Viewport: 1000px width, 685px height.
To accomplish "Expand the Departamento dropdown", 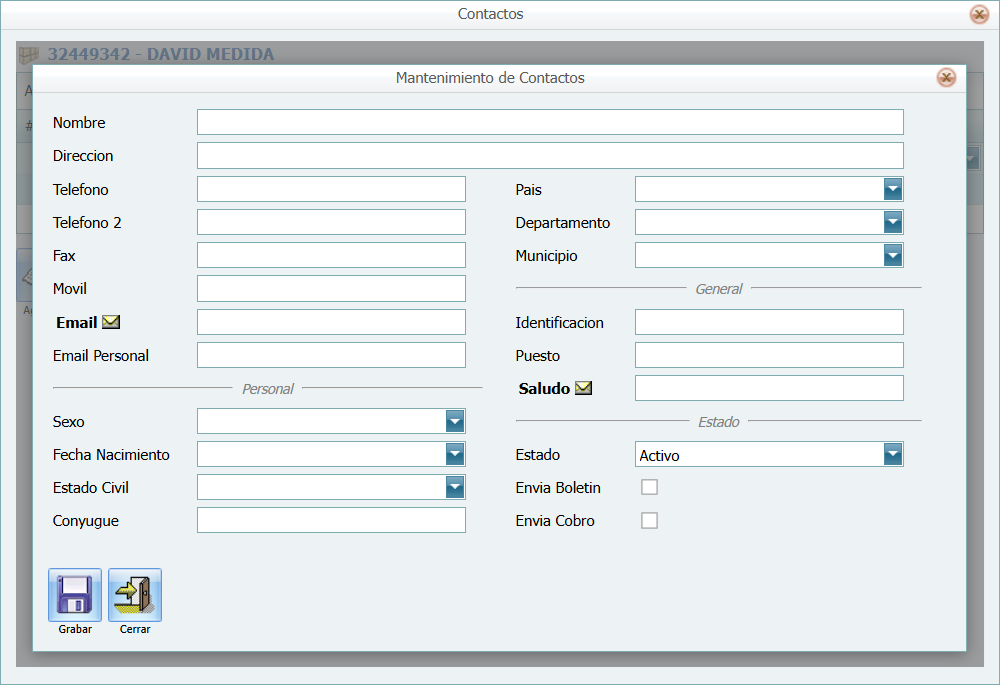I will [893, 222].
